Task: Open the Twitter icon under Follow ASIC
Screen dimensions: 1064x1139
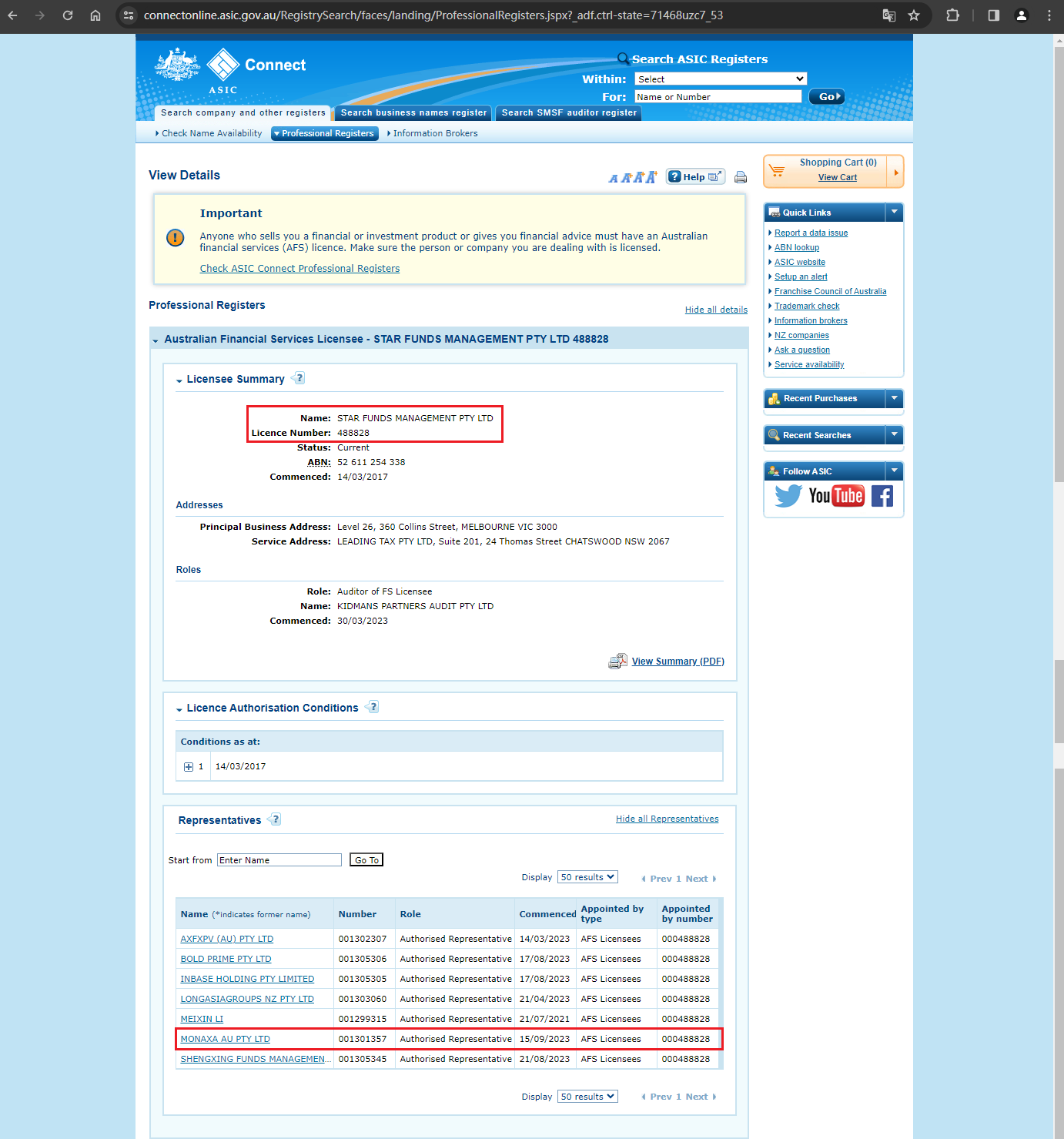Action: (x=788, y=496)
